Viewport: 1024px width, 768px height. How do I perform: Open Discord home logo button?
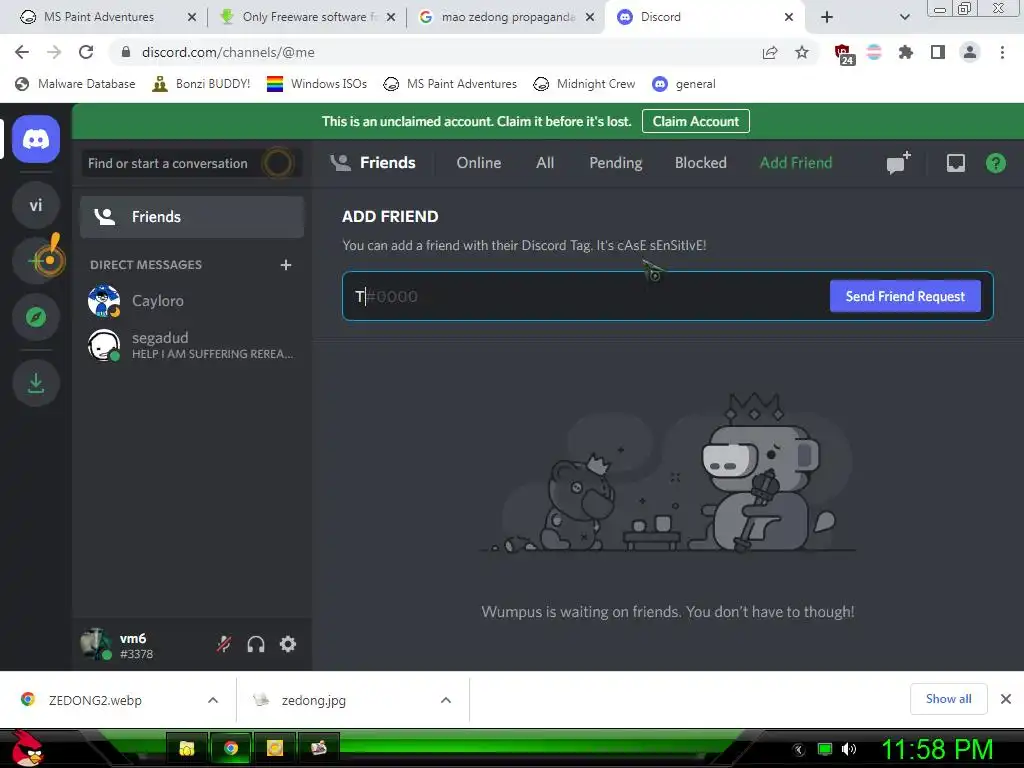(36, 139)
